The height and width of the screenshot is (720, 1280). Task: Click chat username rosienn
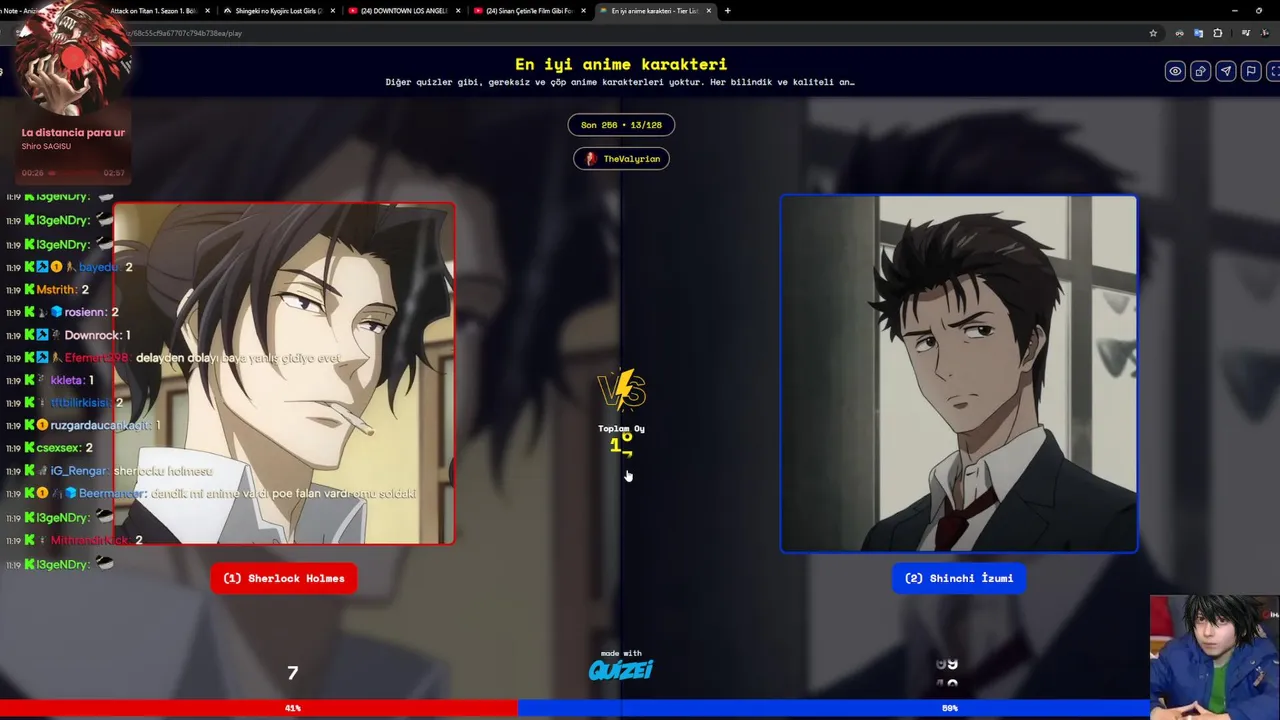click(85, 312)
